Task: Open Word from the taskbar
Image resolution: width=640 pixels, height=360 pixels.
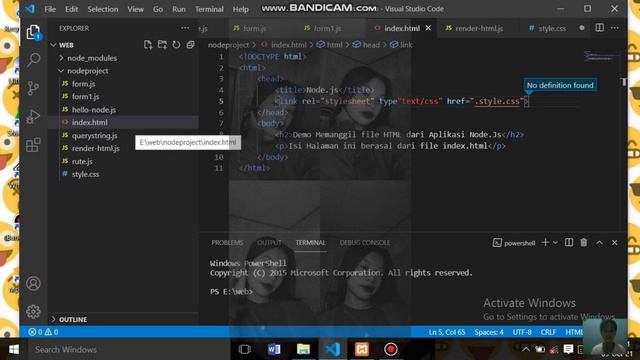Action: (x=274, y=349)
